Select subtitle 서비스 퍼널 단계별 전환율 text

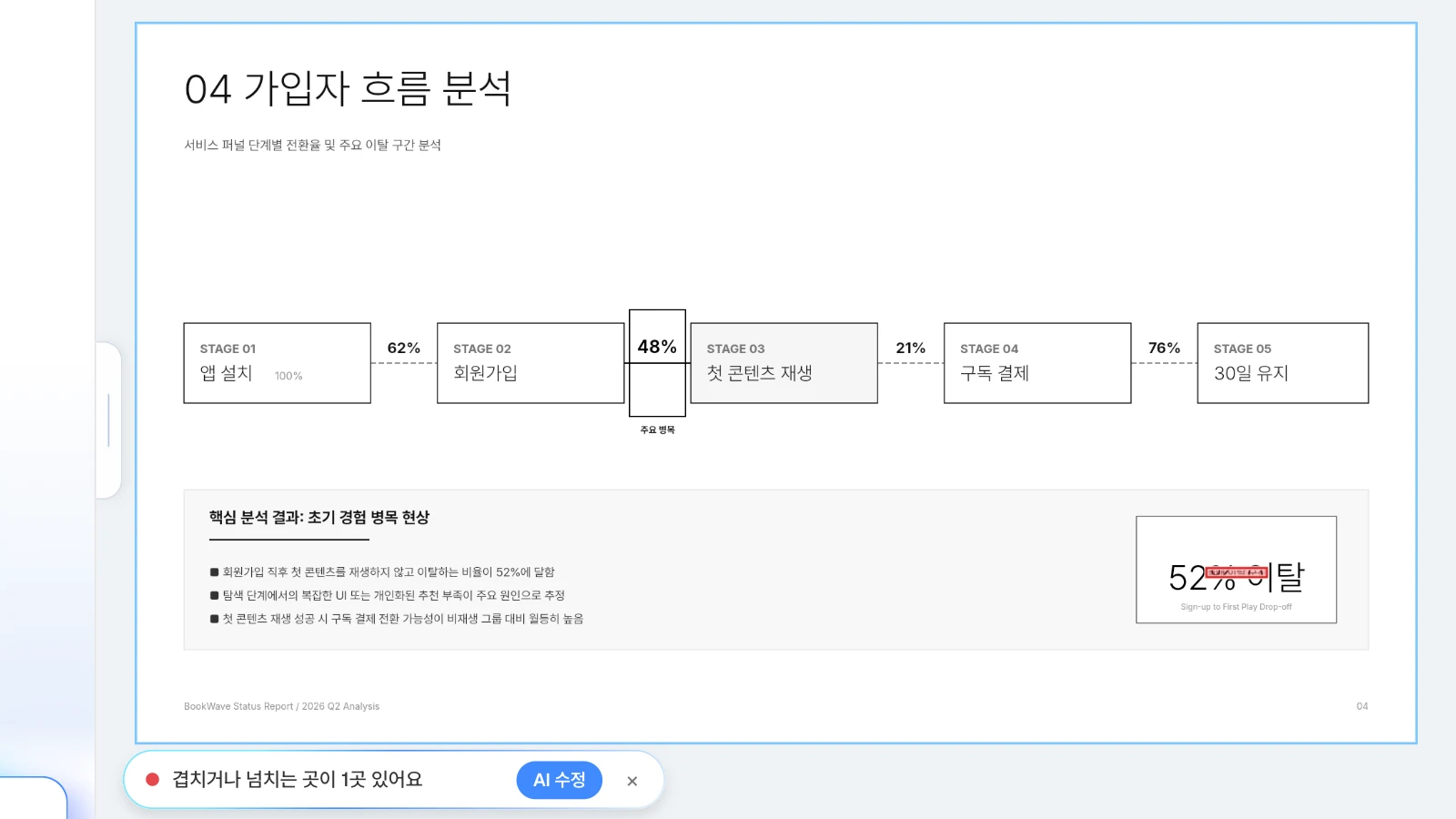pyautogui.click(x=312, y=145)
